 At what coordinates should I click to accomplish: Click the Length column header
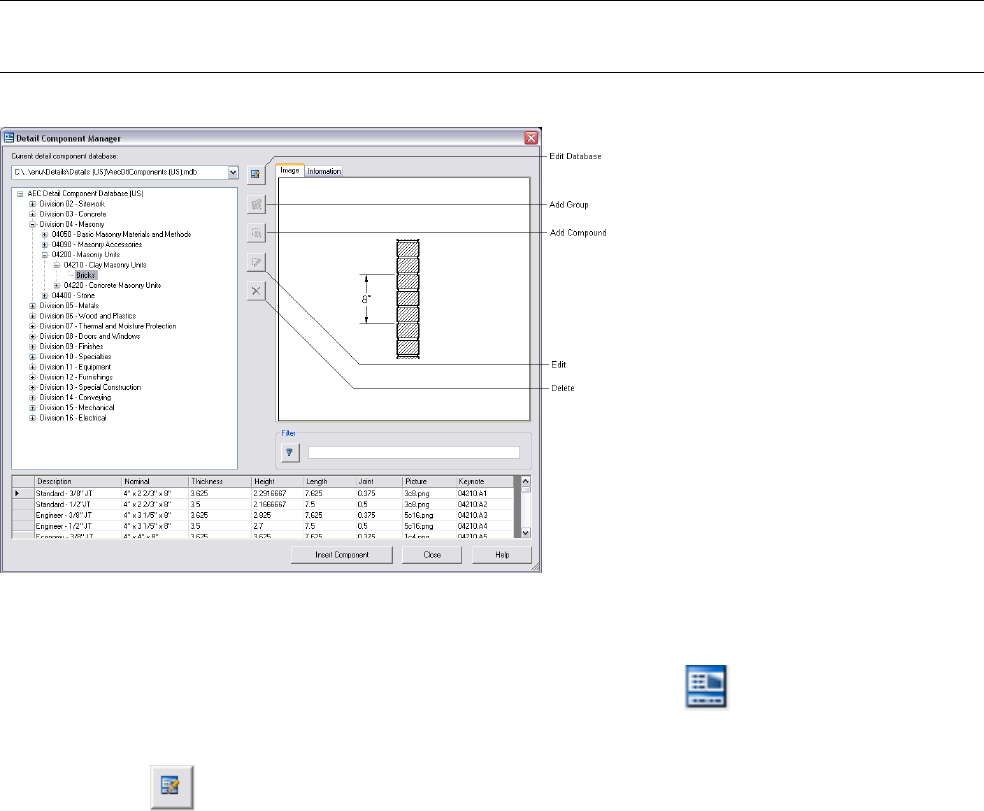(329, 481)
